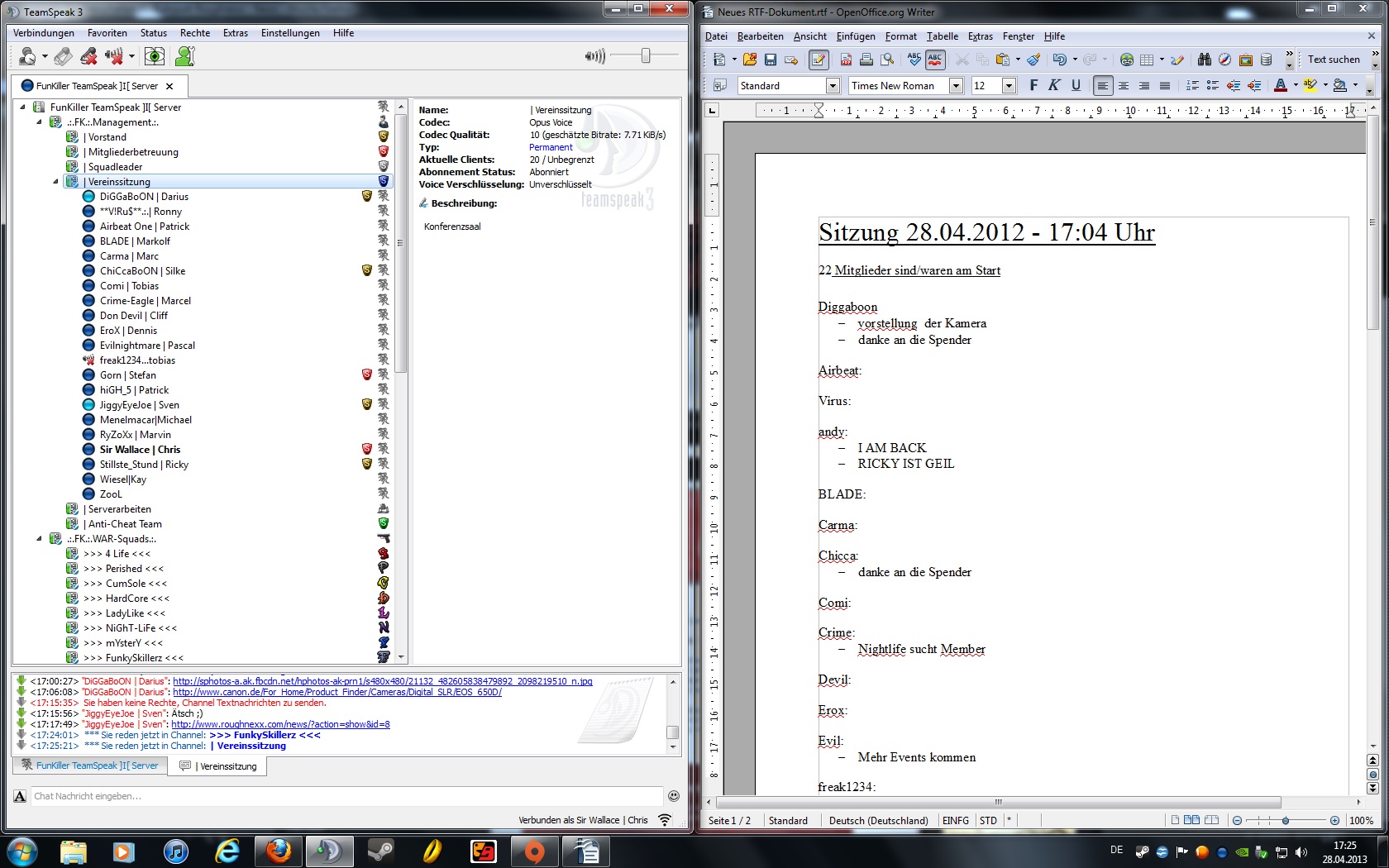Viewport: 1389px width, 868px height.
Task: Print the document with the printer icon
Action: [866, 60]
